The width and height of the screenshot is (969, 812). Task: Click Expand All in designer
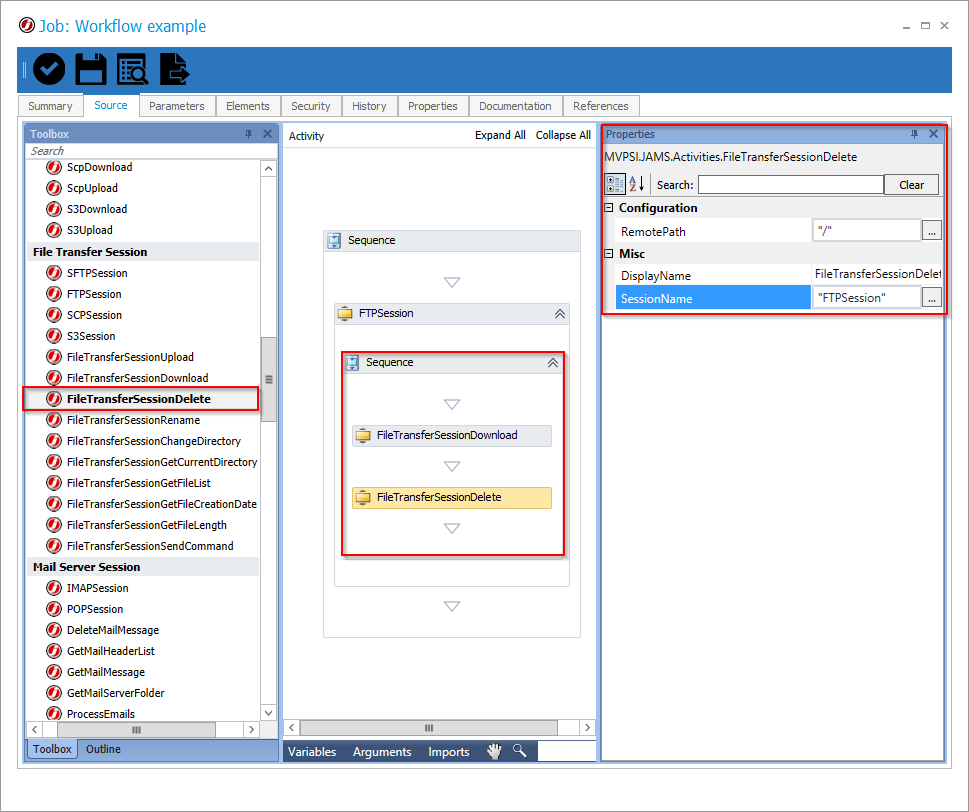[x=500, y=135]
